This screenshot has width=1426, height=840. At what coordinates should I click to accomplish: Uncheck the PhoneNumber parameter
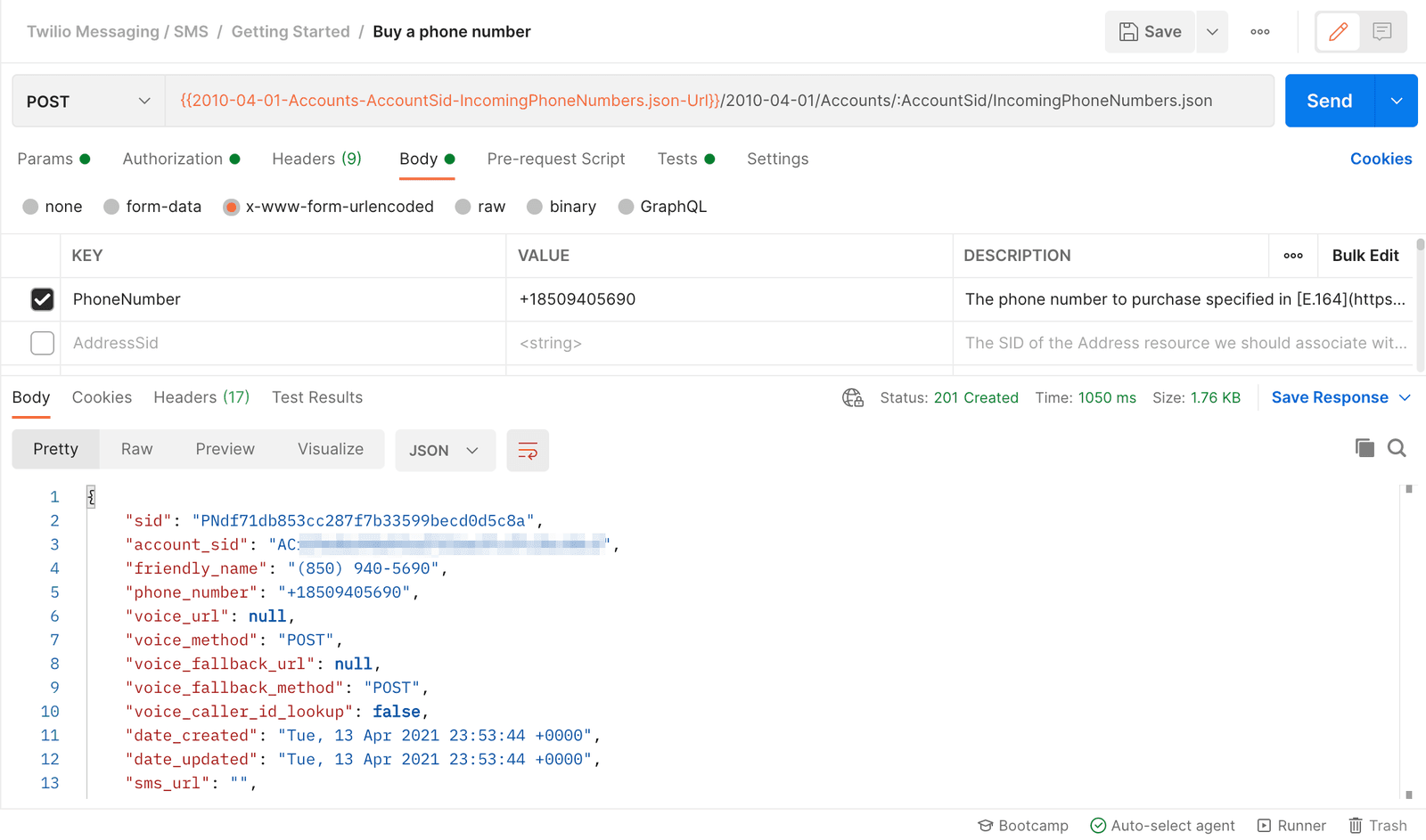pyautogui.click(x=42, y=299)
